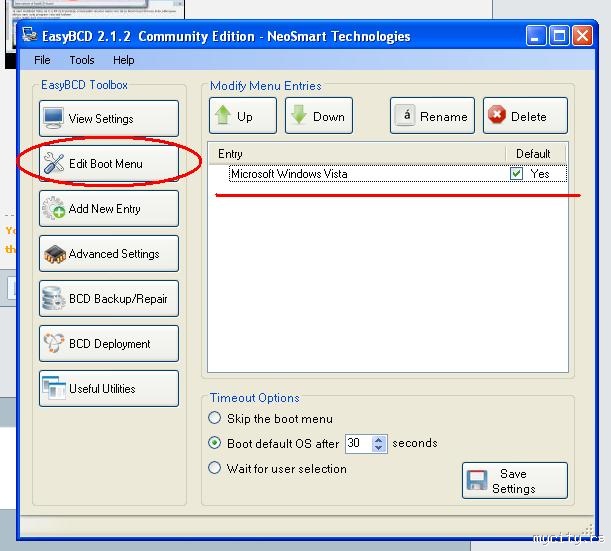The image size is (611, 551).
Task: Select Wait for user selection option
Action: pos(214,468)
